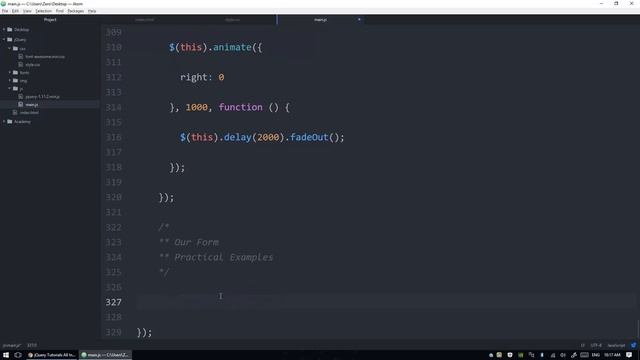Select the main.js editor tab
Viewport: 640px width, 360px height.
pyautogui.click(x=320, y=20)
